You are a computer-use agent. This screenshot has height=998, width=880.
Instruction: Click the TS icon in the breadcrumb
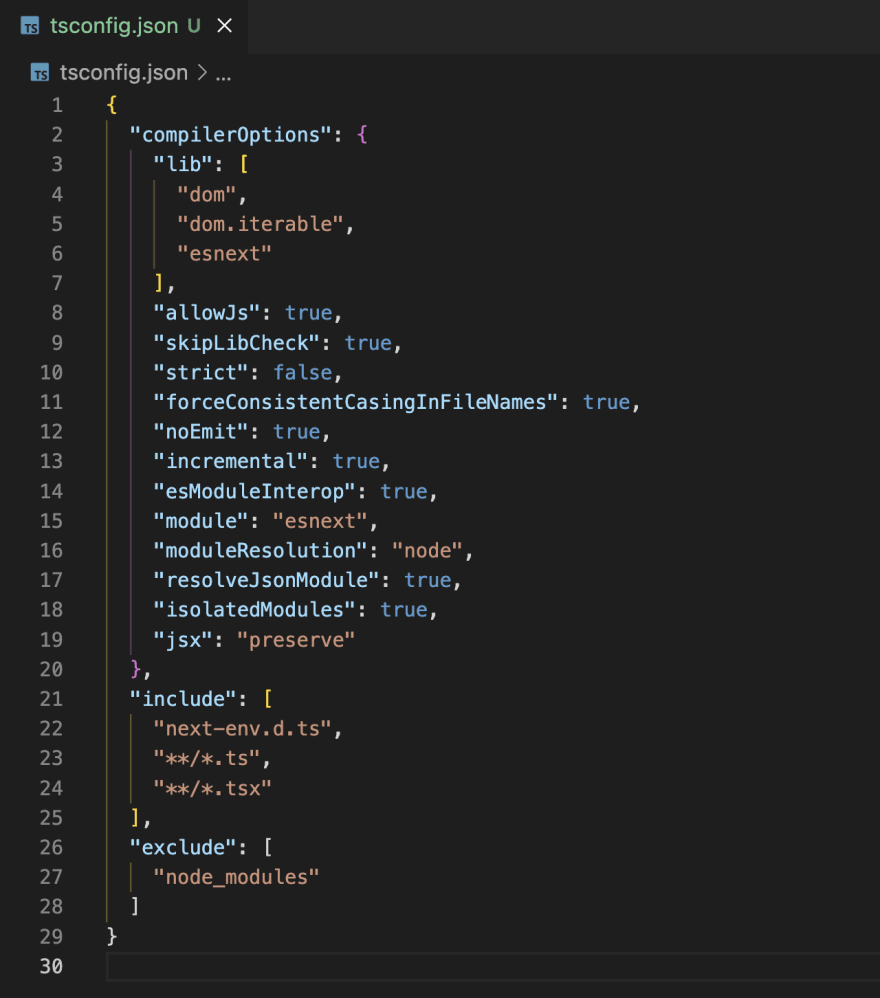40,73
